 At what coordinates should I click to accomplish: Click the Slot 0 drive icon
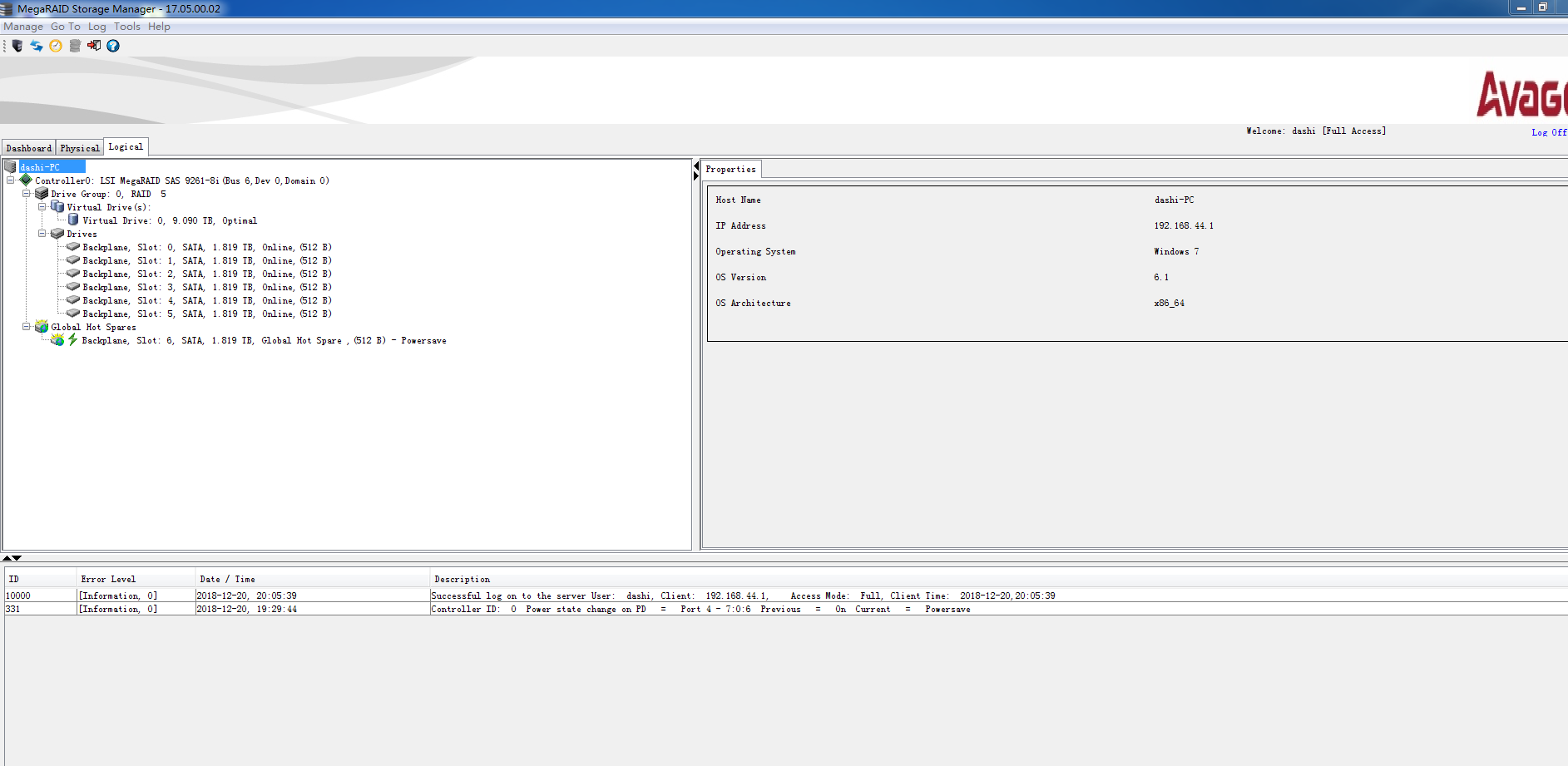point(73,247)
